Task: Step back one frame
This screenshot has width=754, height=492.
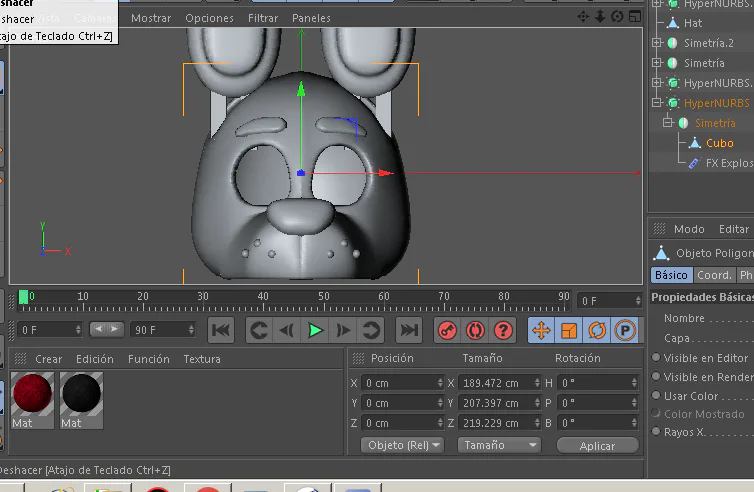Action: pyautogui.click(x=287, y=330)
